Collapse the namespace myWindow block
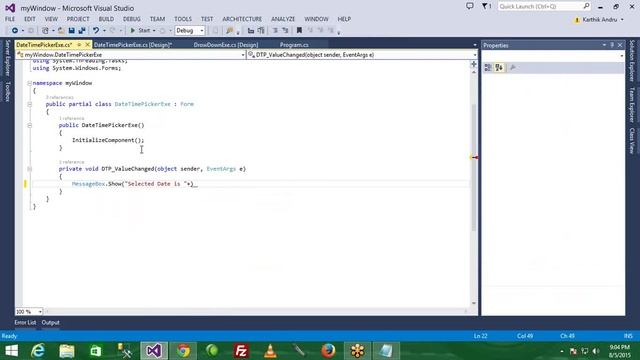Image resolution: width=640 pixels, height=360 pixels. click(29, 83)
